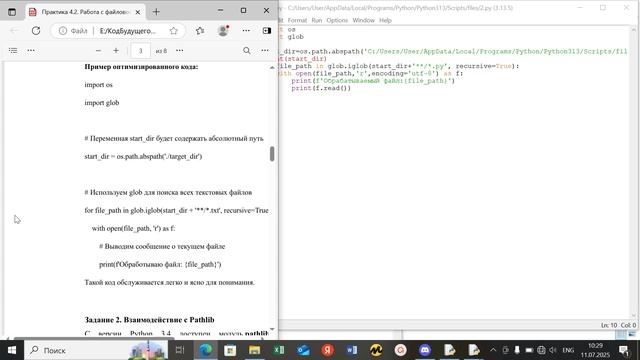Zoom out the PDF document
Image resolution: width=640 pixels, height=360 pixels.
point(98,51)
